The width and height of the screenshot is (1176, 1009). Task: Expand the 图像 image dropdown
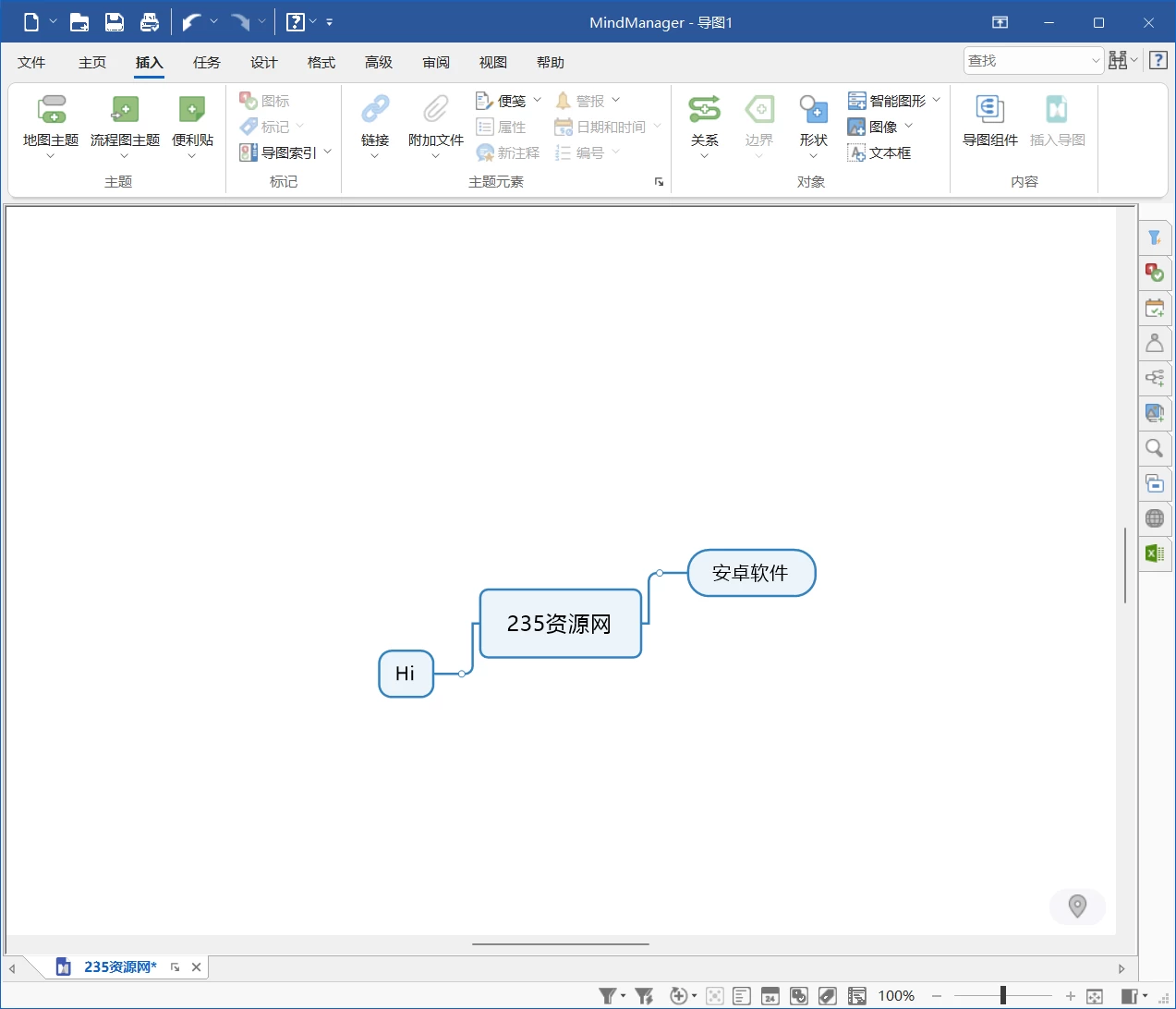click(x=908, y=126)
